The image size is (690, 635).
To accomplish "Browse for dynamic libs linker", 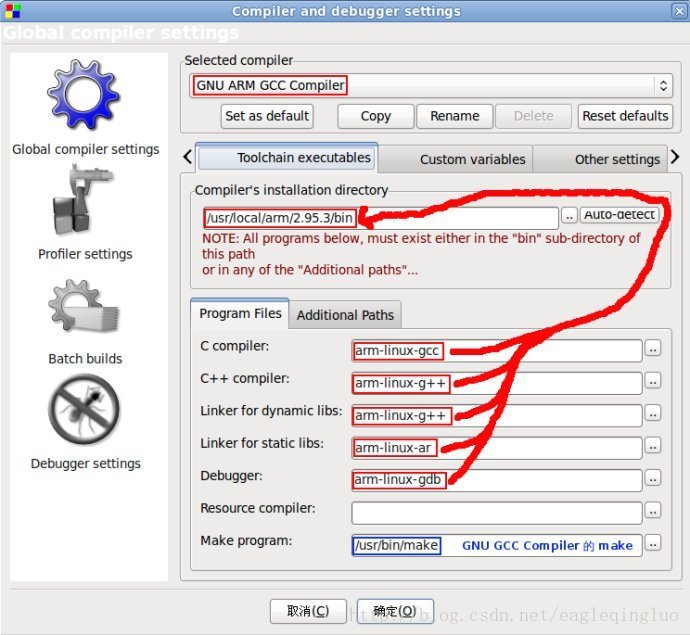I will click(653, 413).
